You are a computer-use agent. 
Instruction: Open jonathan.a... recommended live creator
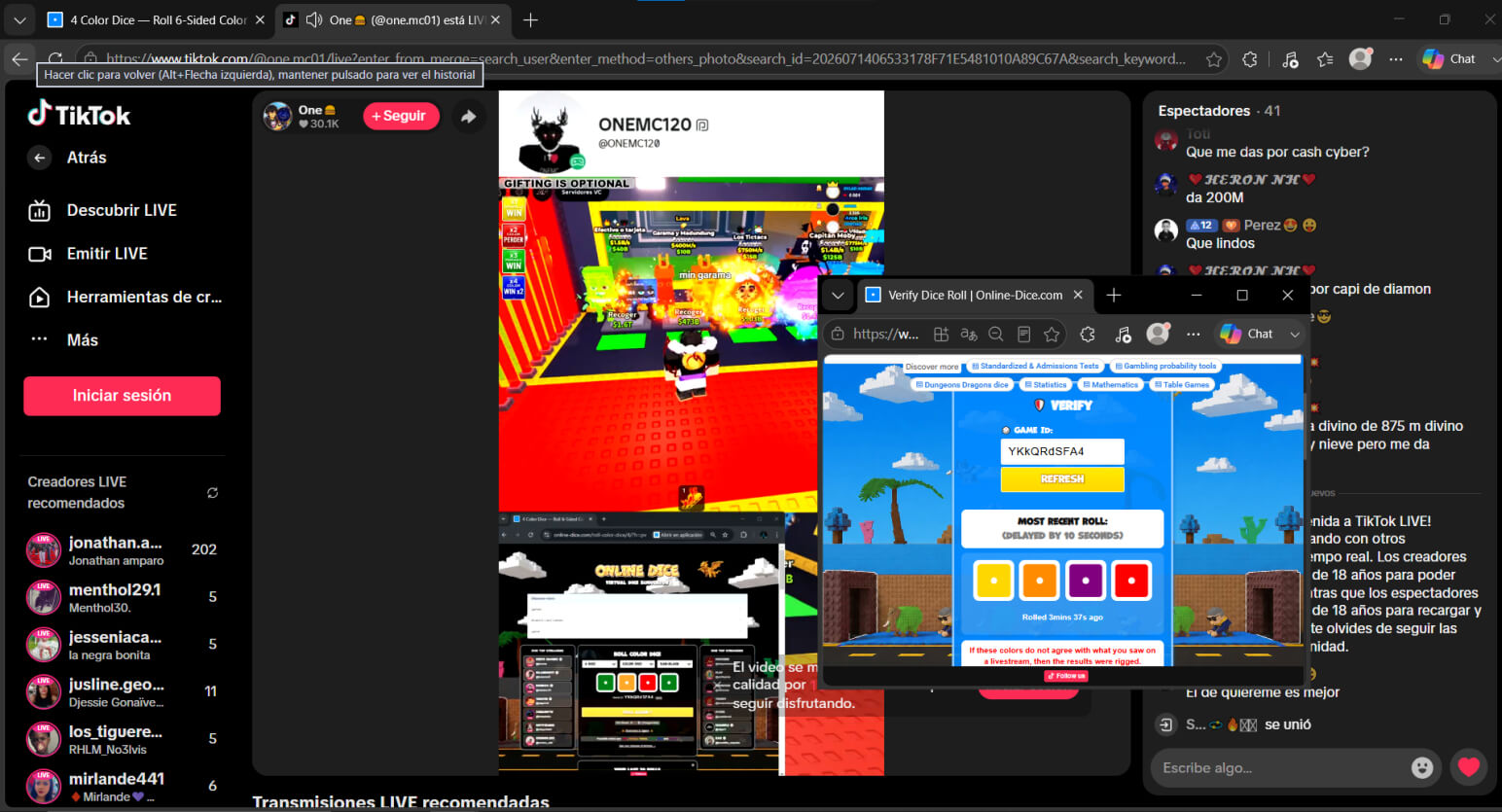coord(123,550)
